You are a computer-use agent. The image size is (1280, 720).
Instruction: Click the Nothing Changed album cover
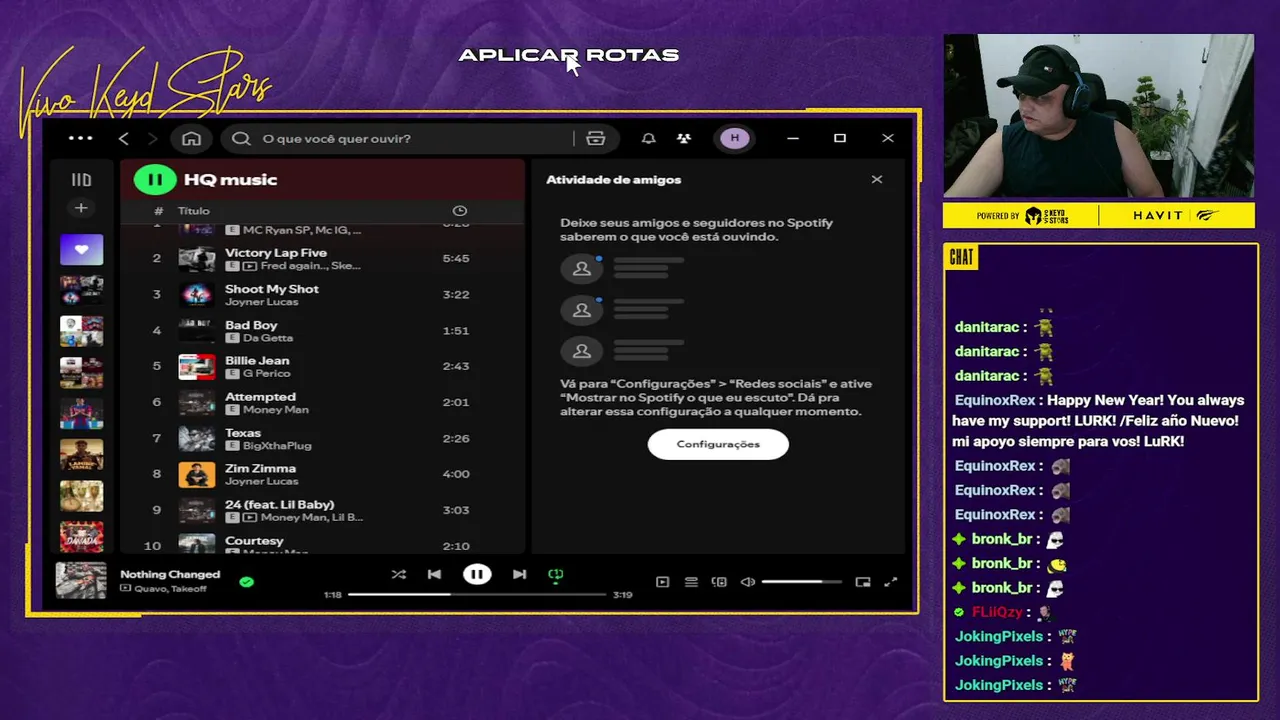coord(81,580)
